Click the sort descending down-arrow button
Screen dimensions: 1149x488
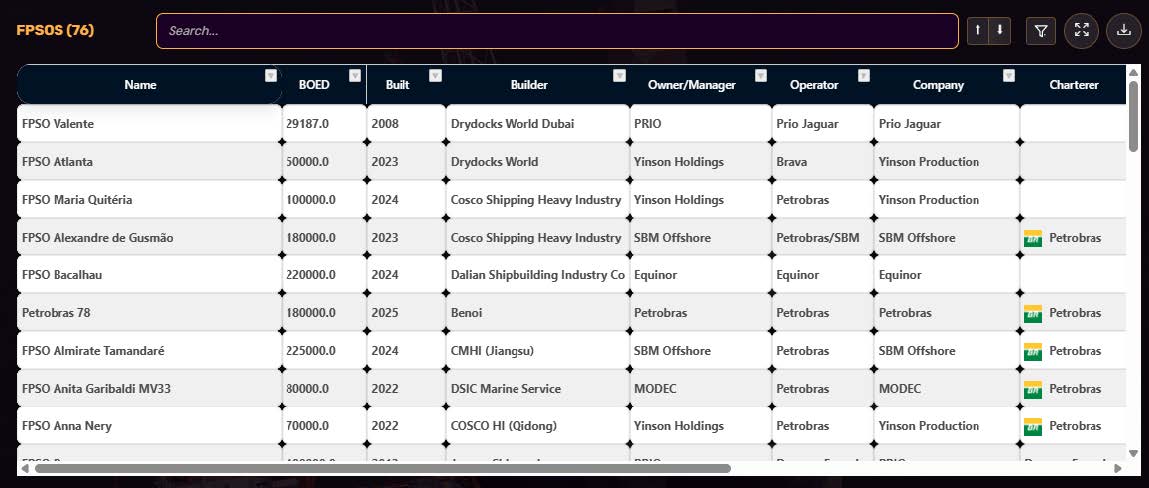(1000, 31)
